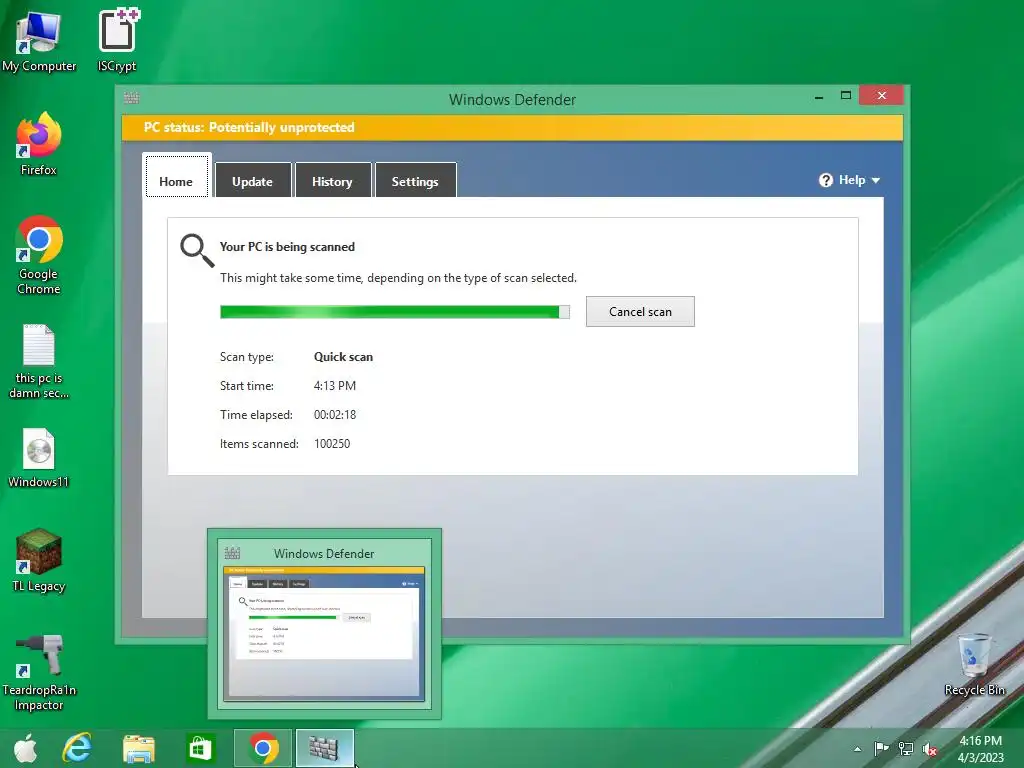Click the Windows Defender title bar icon
This screenshot has width=1024, height=768.
point(131,98)
